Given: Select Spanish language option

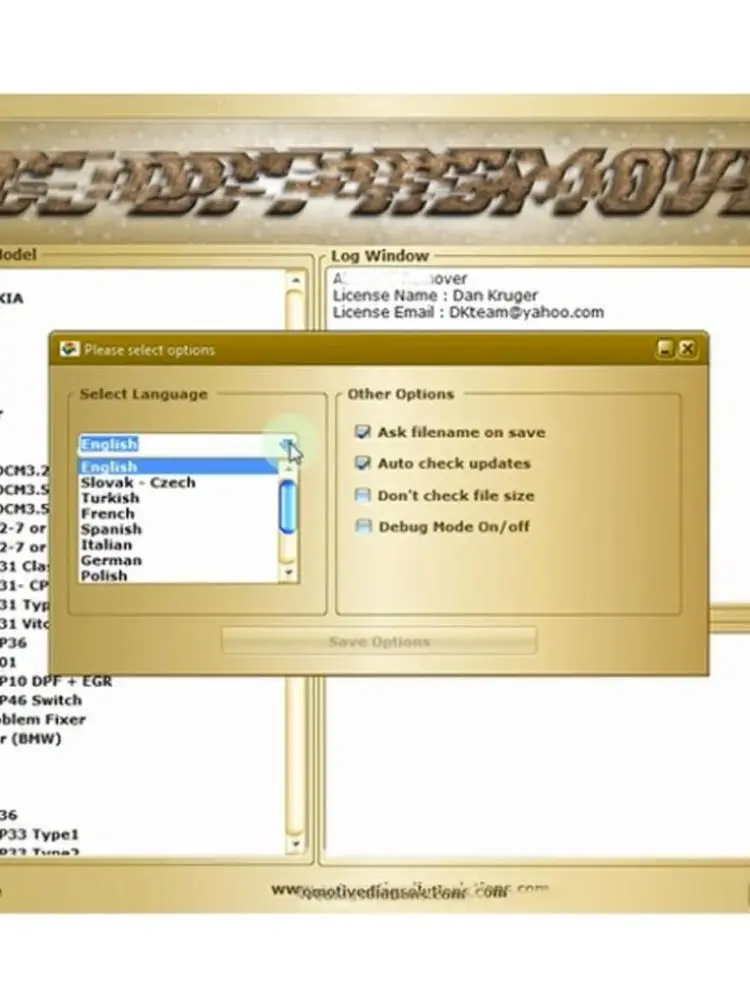Looking at the screenshot, I should [x=111, y=529].
